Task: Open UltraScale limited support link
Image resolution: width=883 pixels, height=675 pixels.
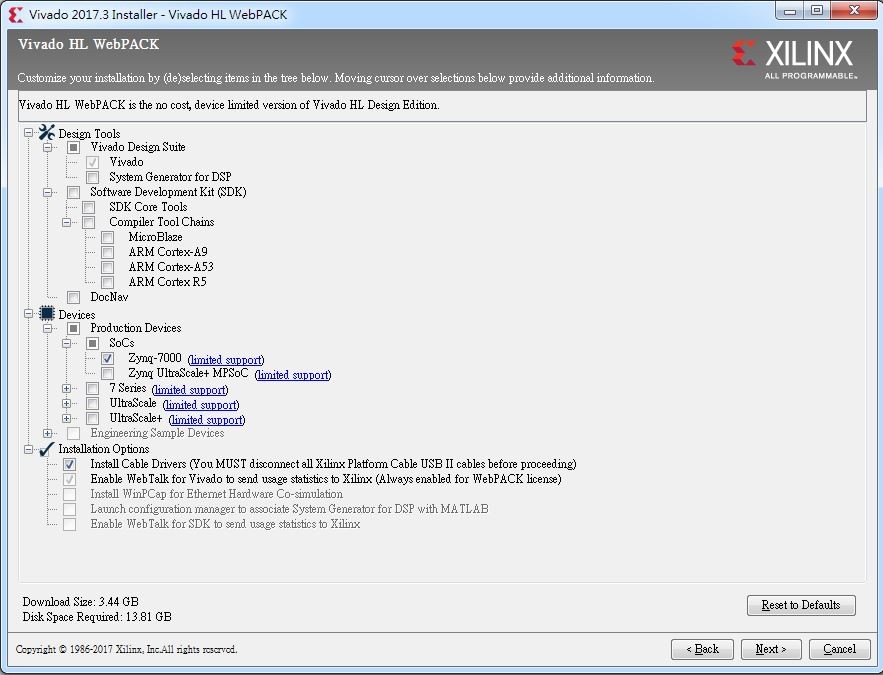Action: [x=201, y=405]
